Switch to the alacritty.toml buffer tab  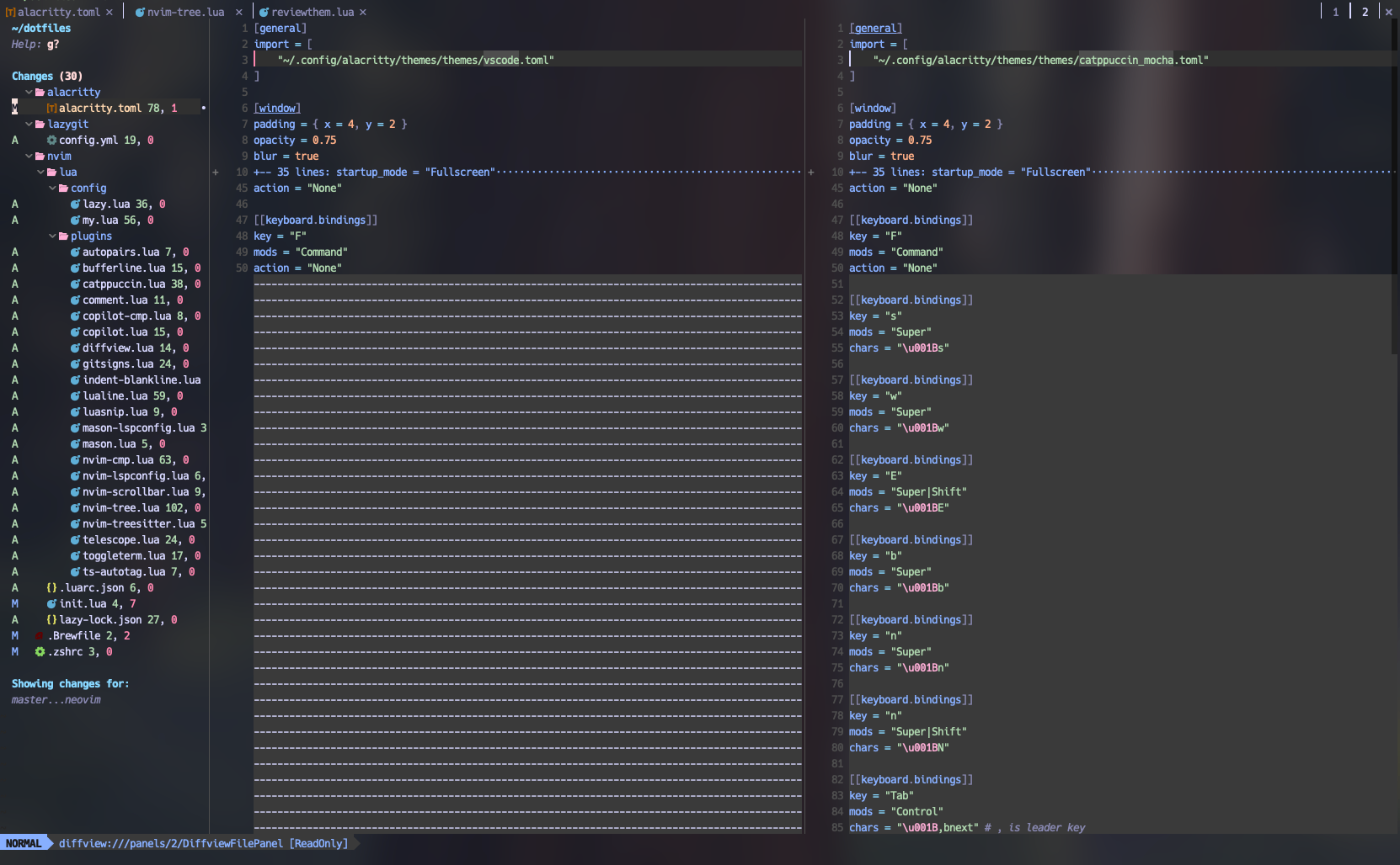[x=58, y=12]
